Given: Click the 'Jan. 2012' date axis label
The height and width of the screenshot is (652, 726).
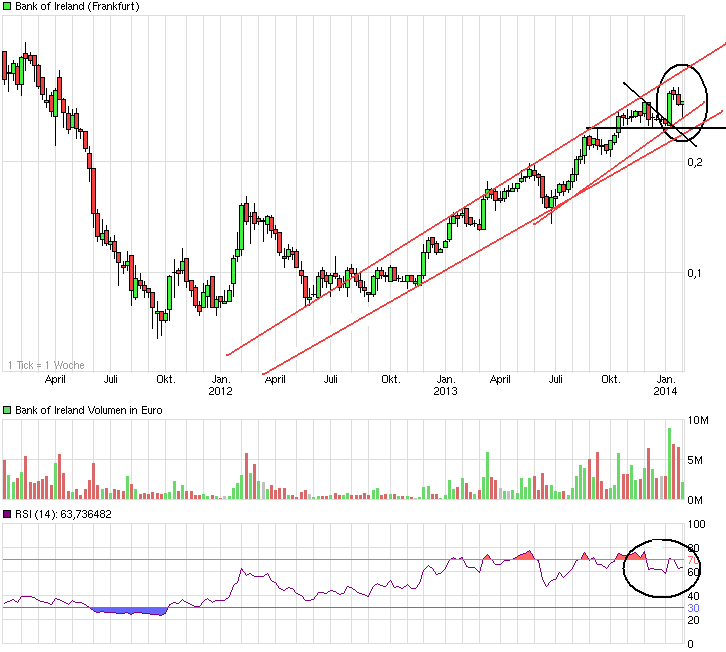Looking at the screenshot, I should [x=220, y=385].
